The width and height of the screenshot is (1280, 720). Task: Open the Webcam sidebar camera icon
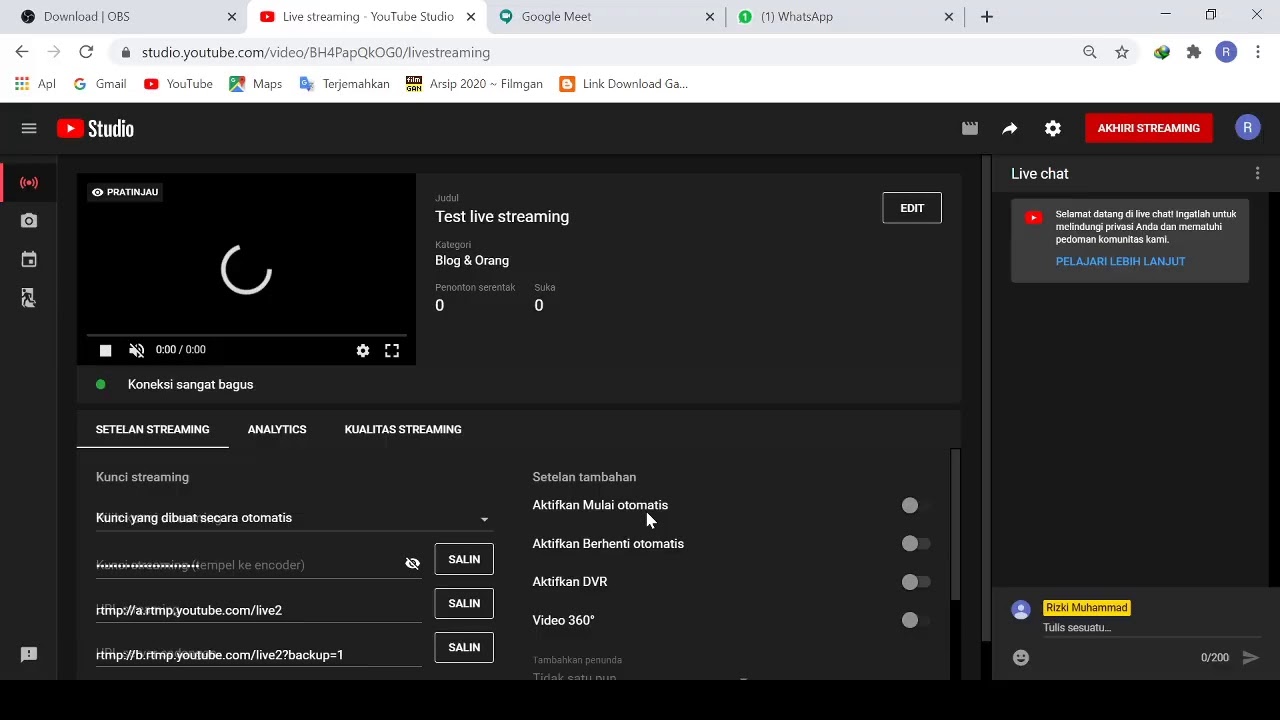pyautogui.click(x=29, y=221)
